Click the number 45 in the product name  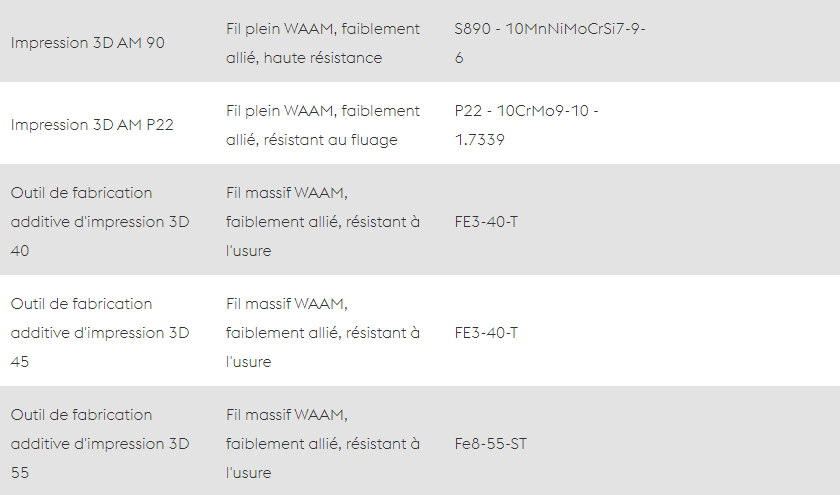(x=19, y=362)
